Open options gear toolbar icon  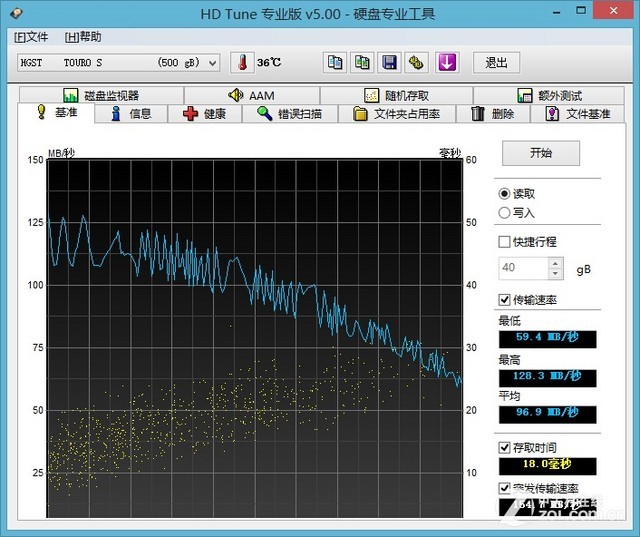tap(416, 63)
